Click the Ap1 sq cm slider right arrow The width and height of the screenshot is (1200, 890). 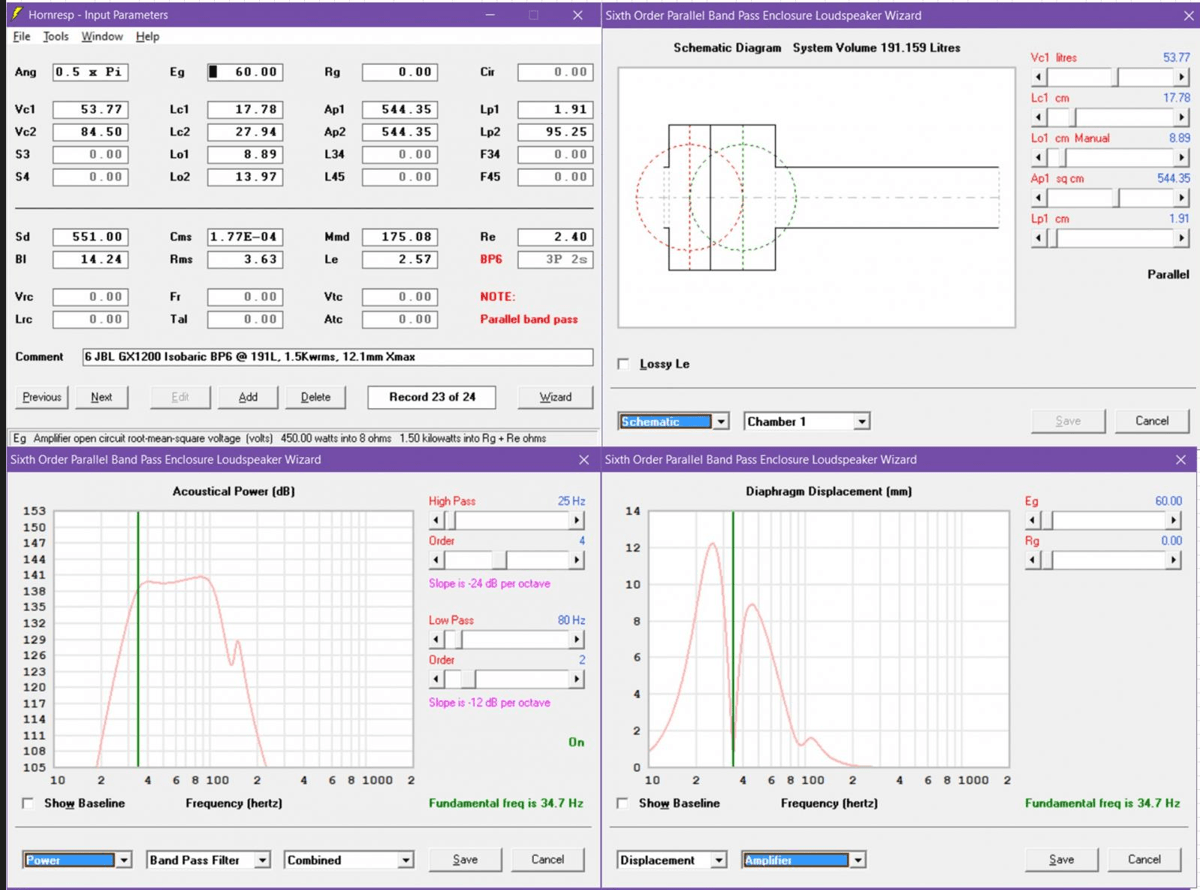tap(1183, 198)
